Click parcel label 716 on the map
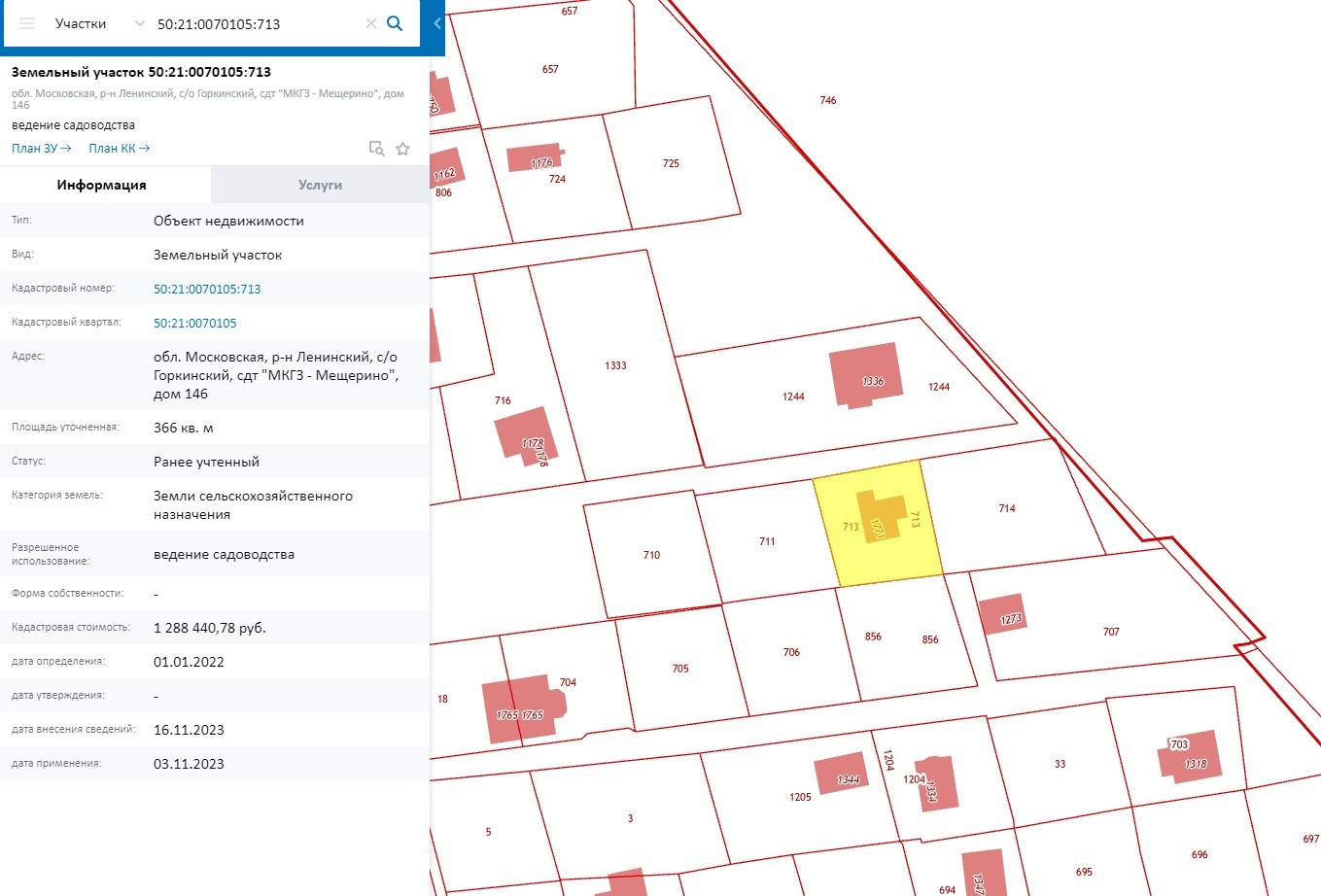 tap(503, 400)
